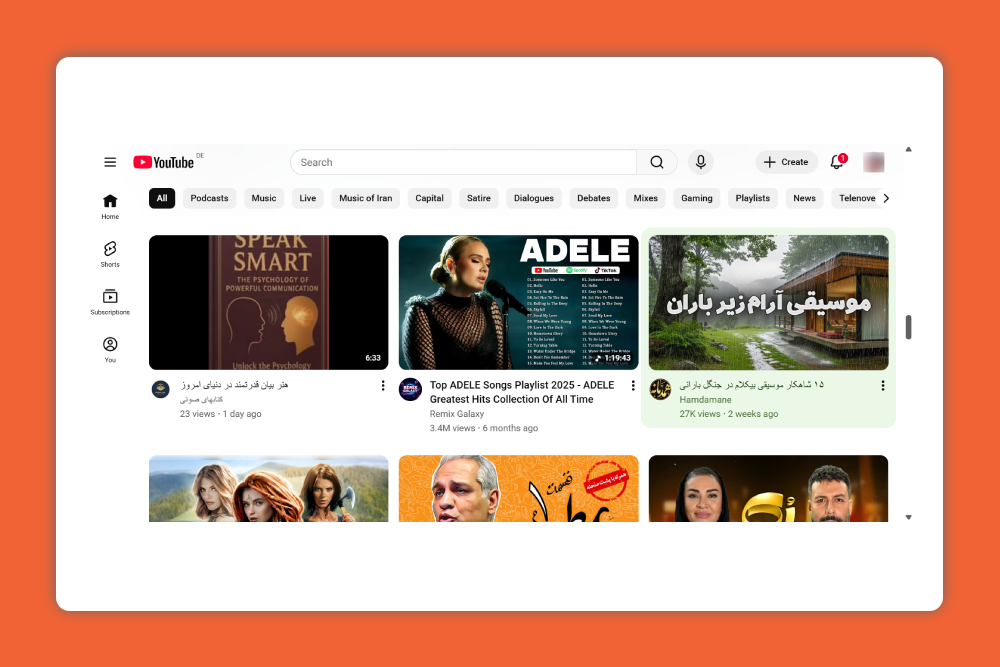Select the Music of Iran chip
Image resolution: width=1000 pixels, height=667 pixels.
click(365, 198)
